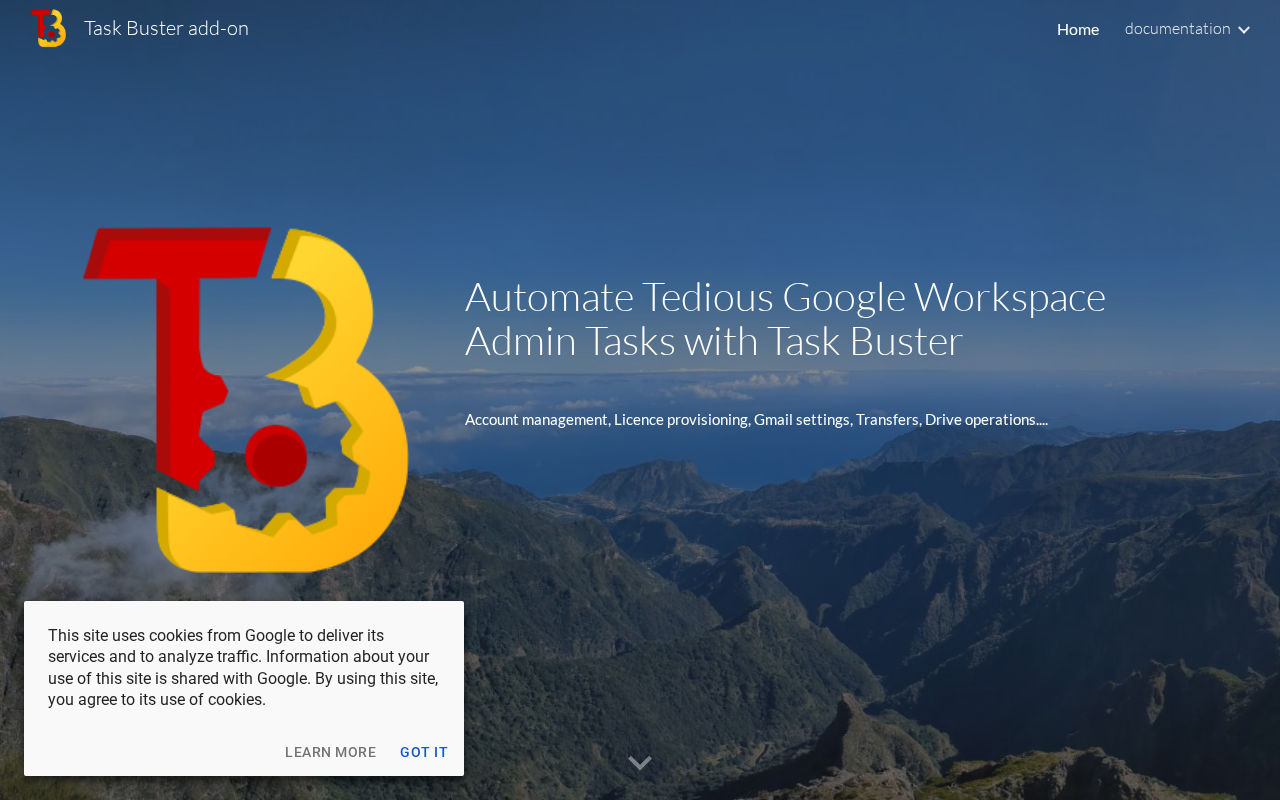
Task: Open LEARN MORE about cookies
Action: pyautogui.click(x=331, y=752)
